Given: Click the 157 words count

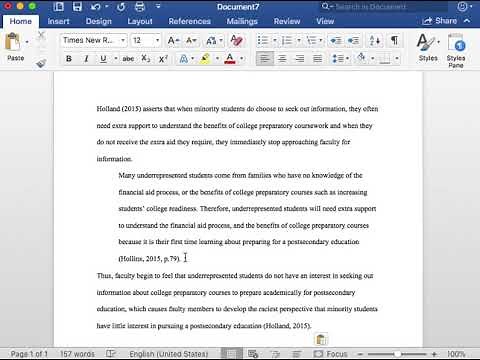Looking at the screenshot, I should [77, 354].
